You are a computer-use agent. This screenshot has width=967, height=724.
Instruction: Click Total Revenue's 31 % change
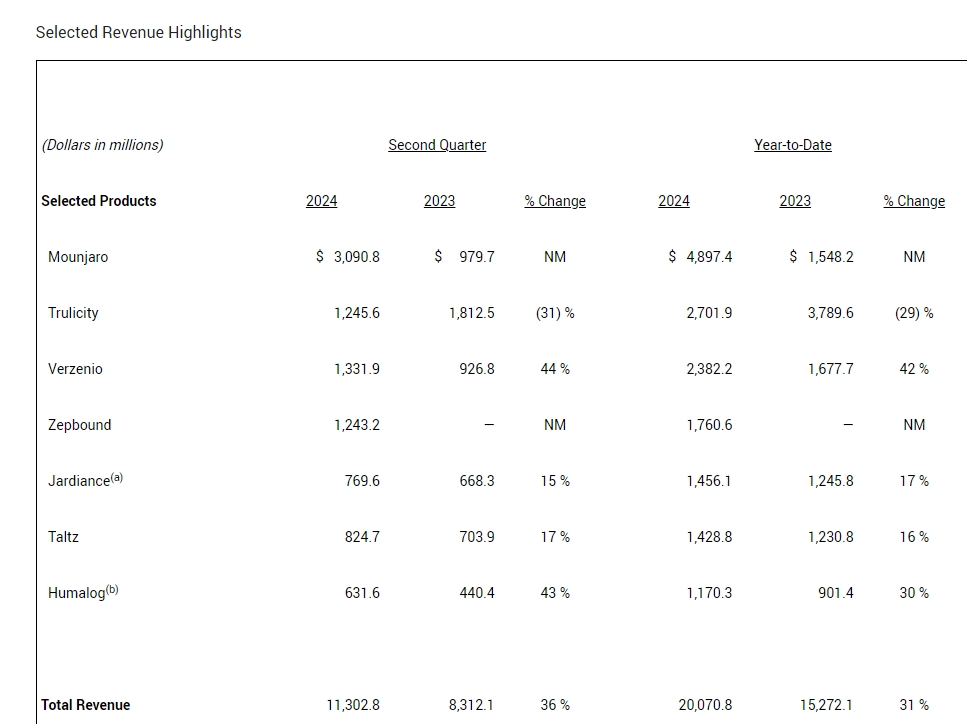coord(914,705)
